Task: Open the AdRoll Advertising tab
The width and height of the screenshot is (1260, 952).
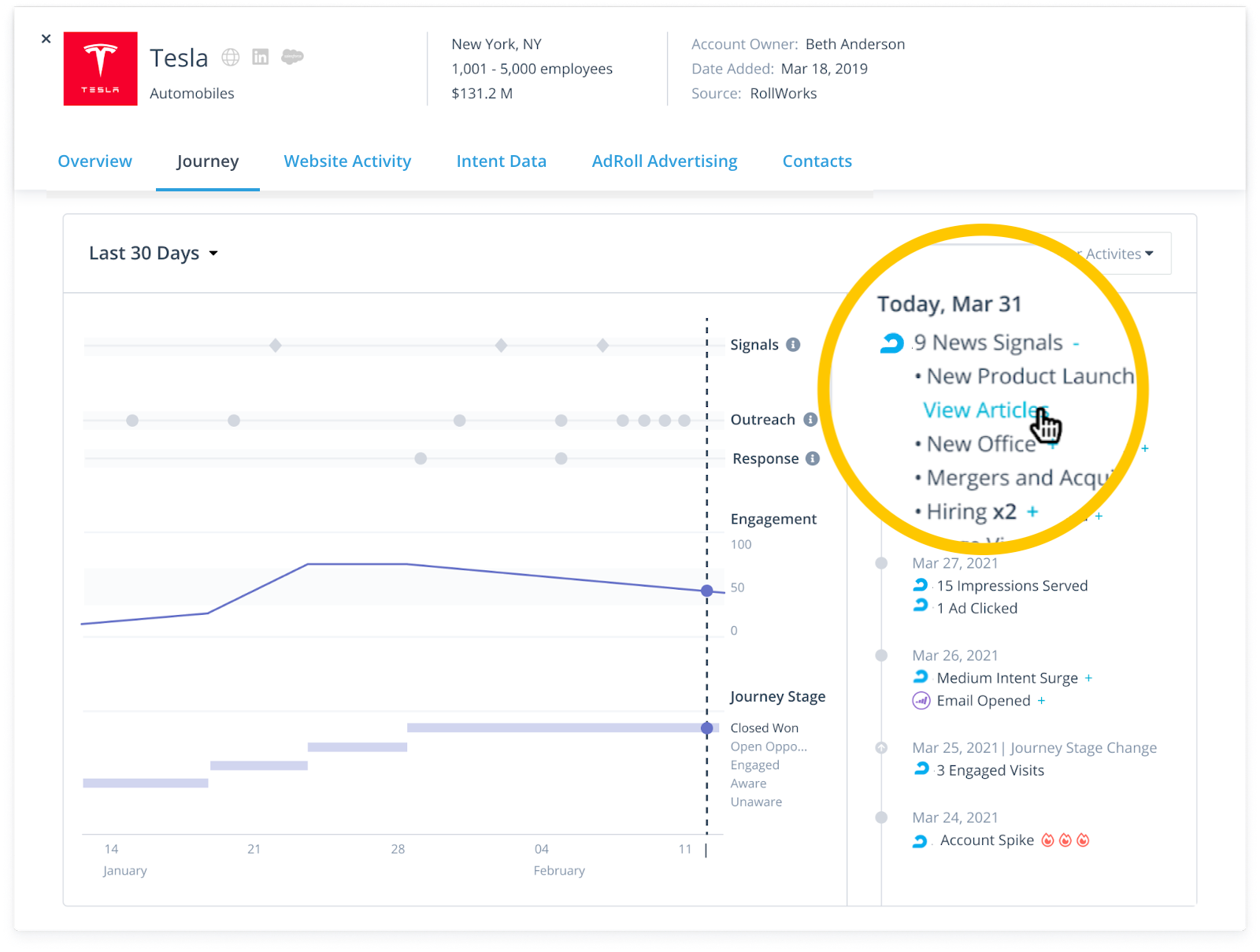Action: click(x=664, y=161)
